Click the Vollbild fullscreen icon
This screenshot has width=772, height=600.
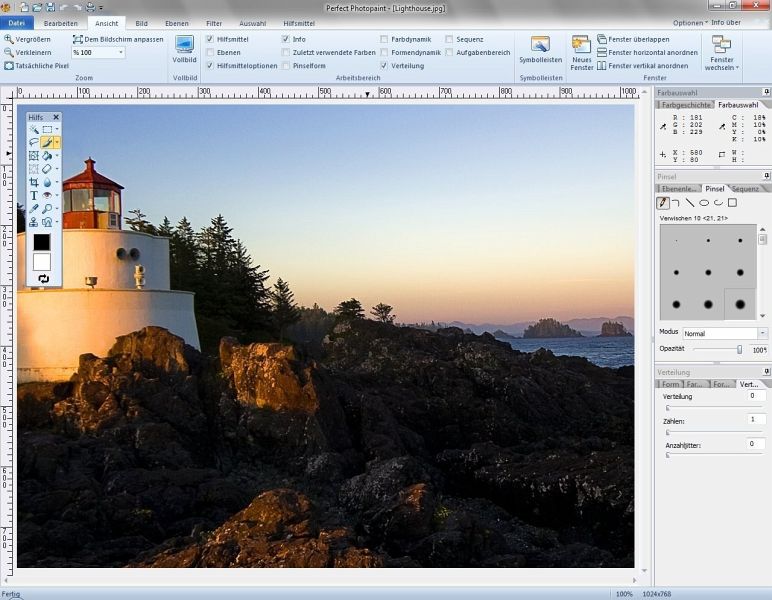tap(185, 44)
